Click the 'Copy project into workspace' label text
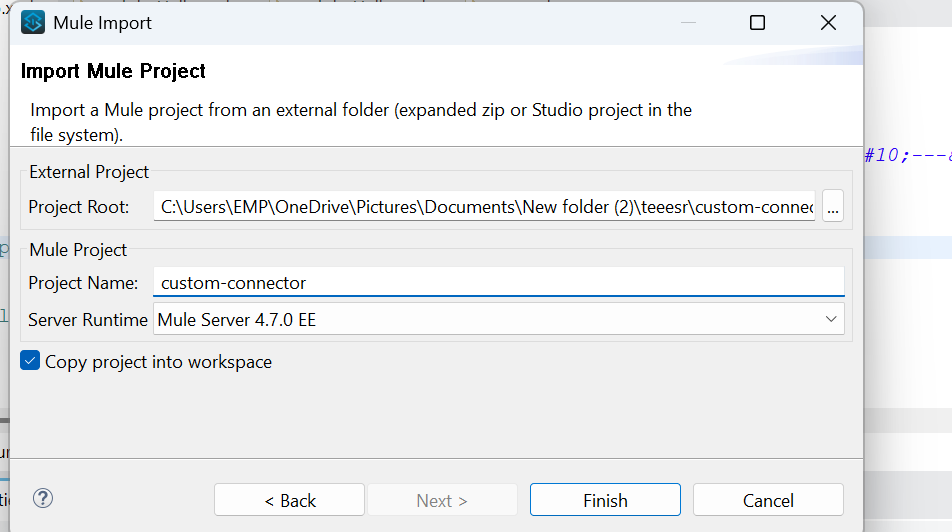This screenshot has width=952, height=532. click(x=158, y=362)
